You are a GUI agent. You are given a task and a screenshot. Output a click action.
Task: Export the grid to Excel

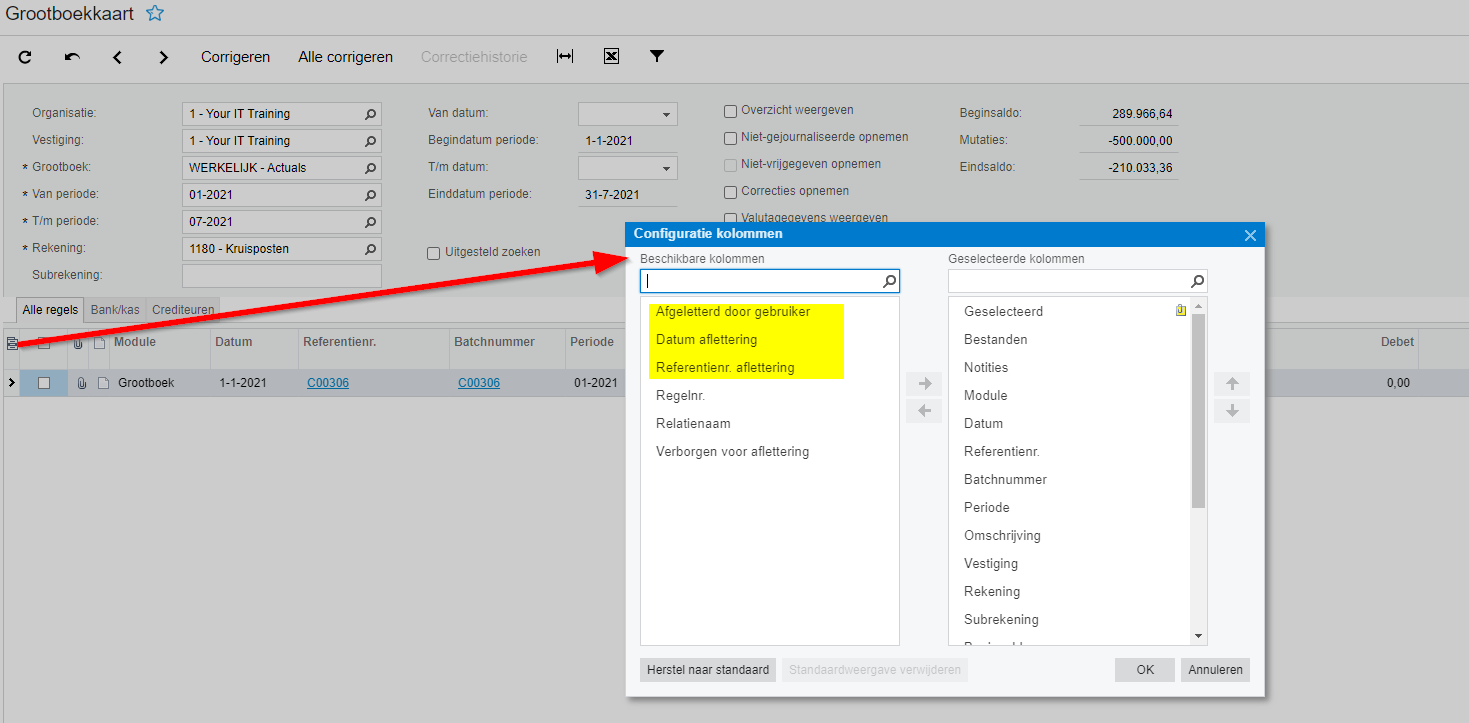(x=611, y=57)
